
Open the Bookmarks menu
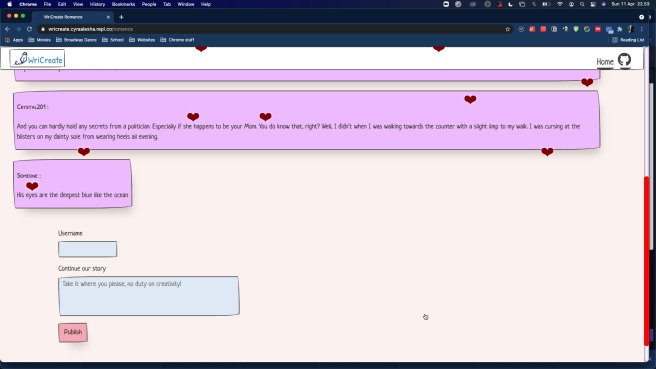[x=123, y=4]
